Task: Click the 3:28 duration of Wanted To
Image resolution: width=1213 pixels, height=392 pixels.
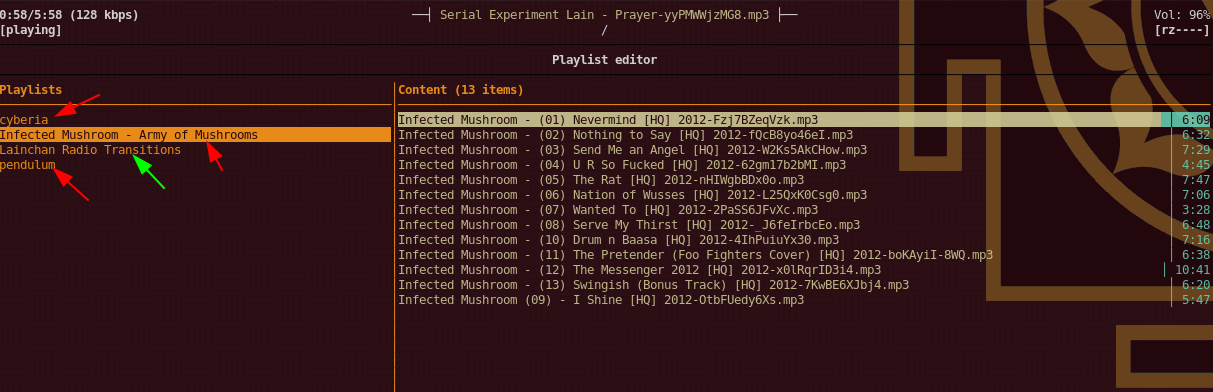Action: click(x=1196, y=210)
